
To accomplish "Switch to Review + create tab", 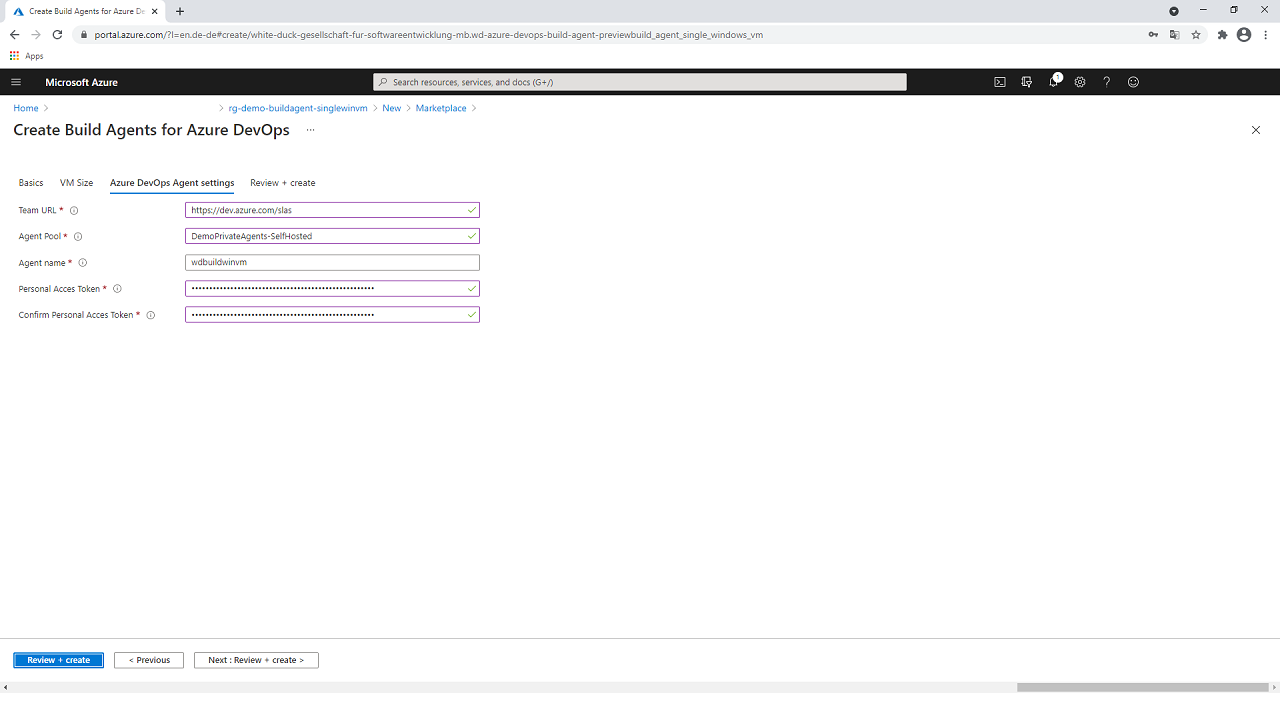I will [x=283, y=183].
